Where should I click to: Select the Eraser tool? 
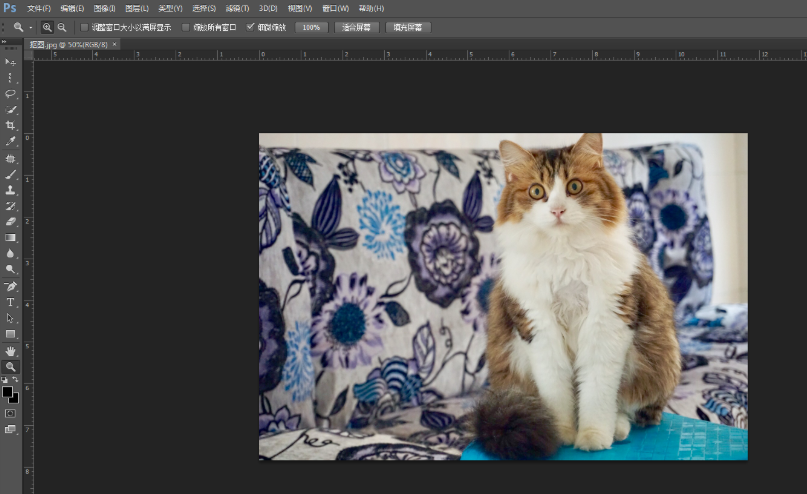(x=11, y=221)
